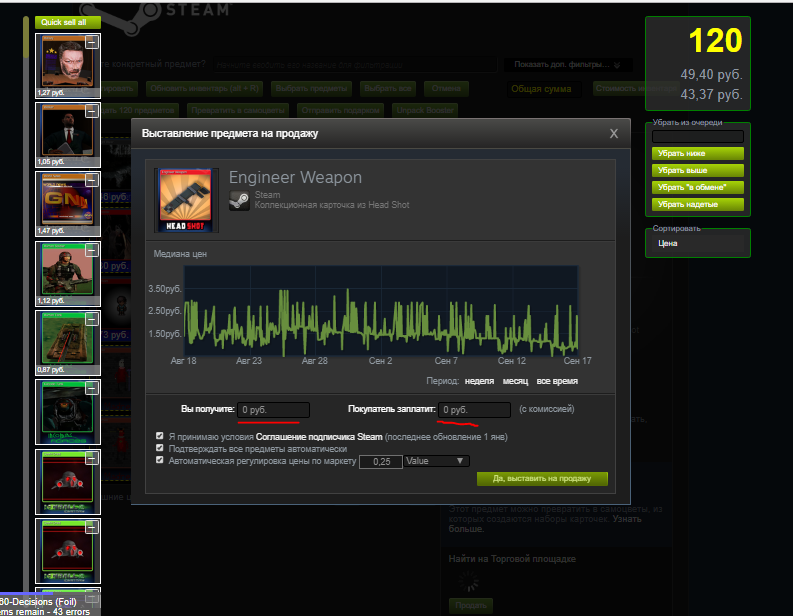Click the median price chart
Screen dimensions: 793x616
381,311
